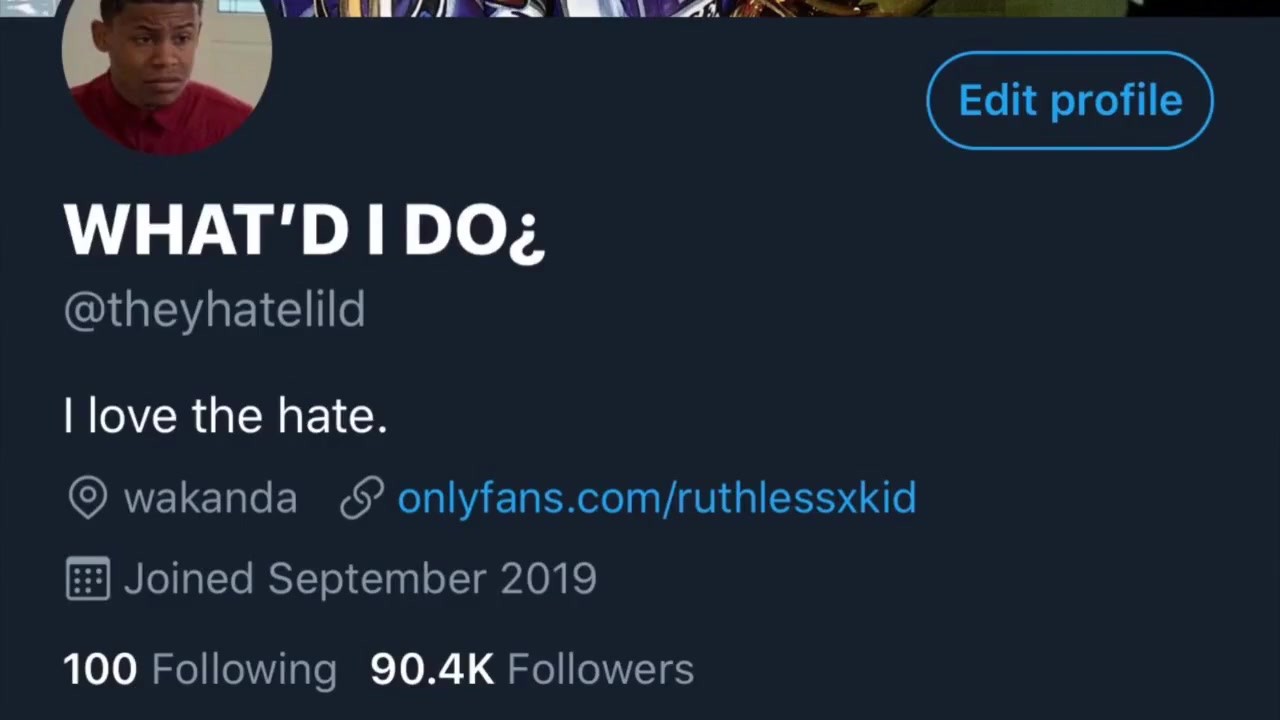Open the round profile avatar photo
1280x720 pixels.
166,76
